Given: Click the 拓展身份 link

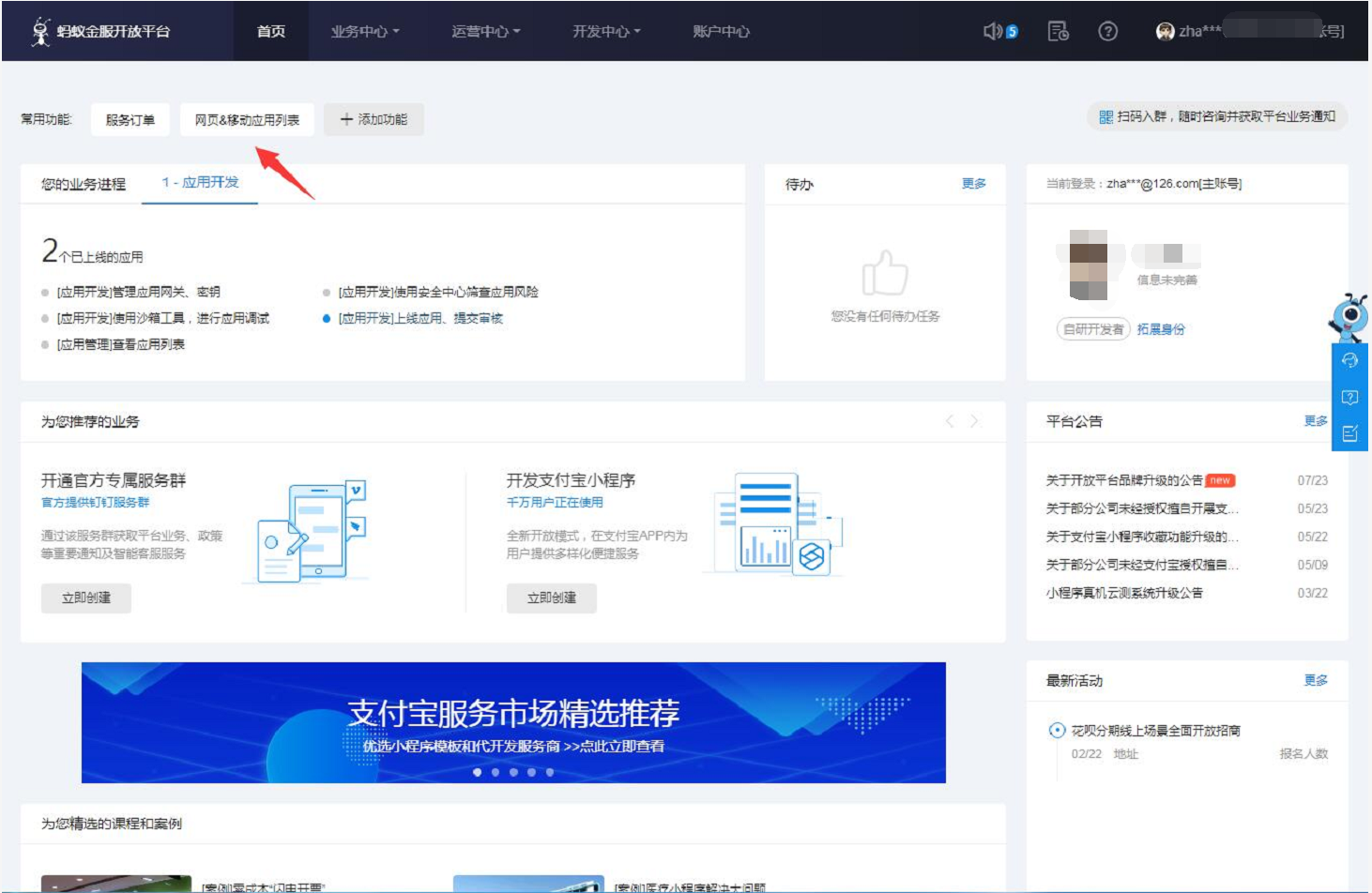Looking at the screenshot, I should [1161, 329].
